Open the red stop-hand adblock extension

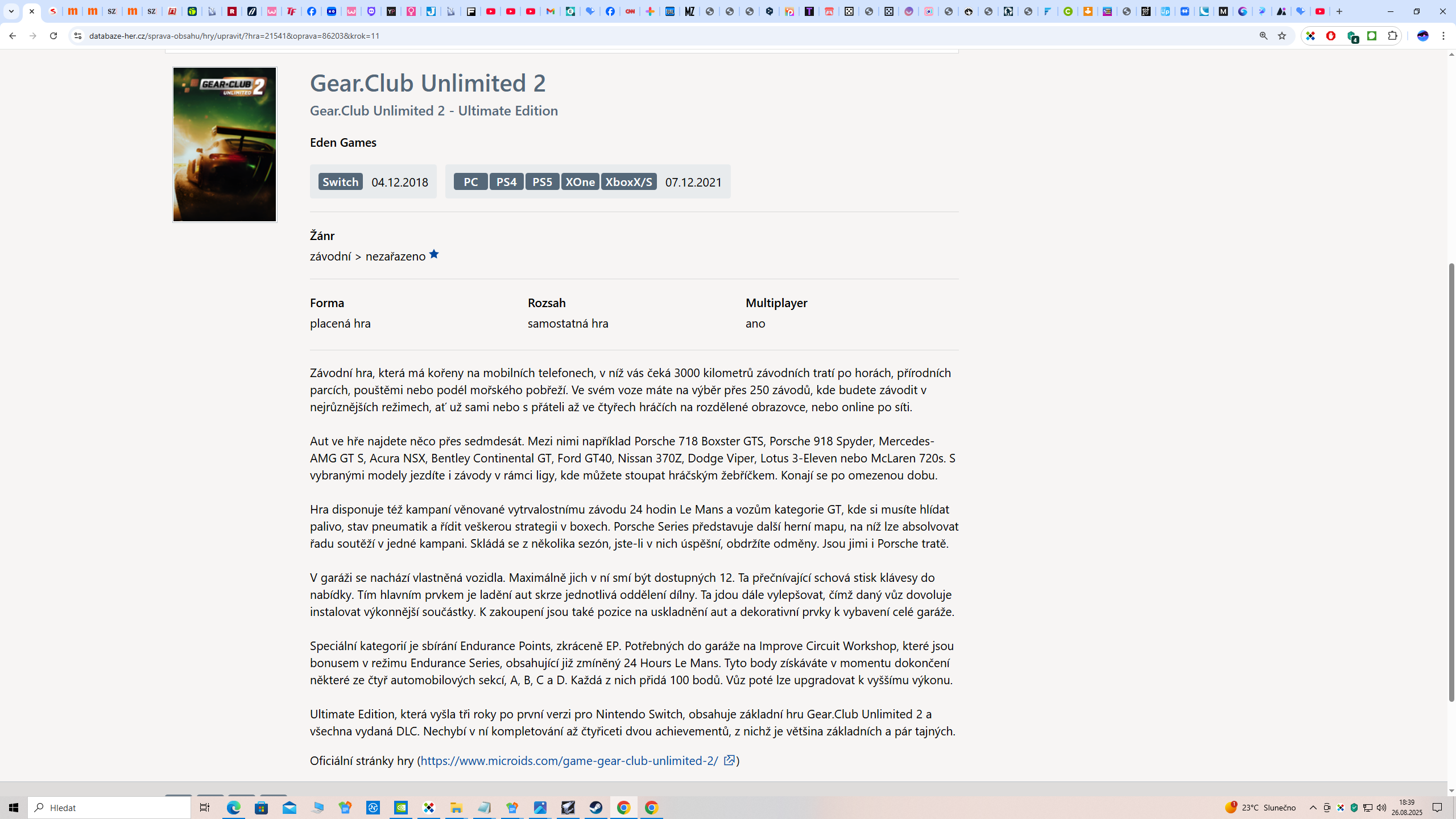(x=1331, y=36)
